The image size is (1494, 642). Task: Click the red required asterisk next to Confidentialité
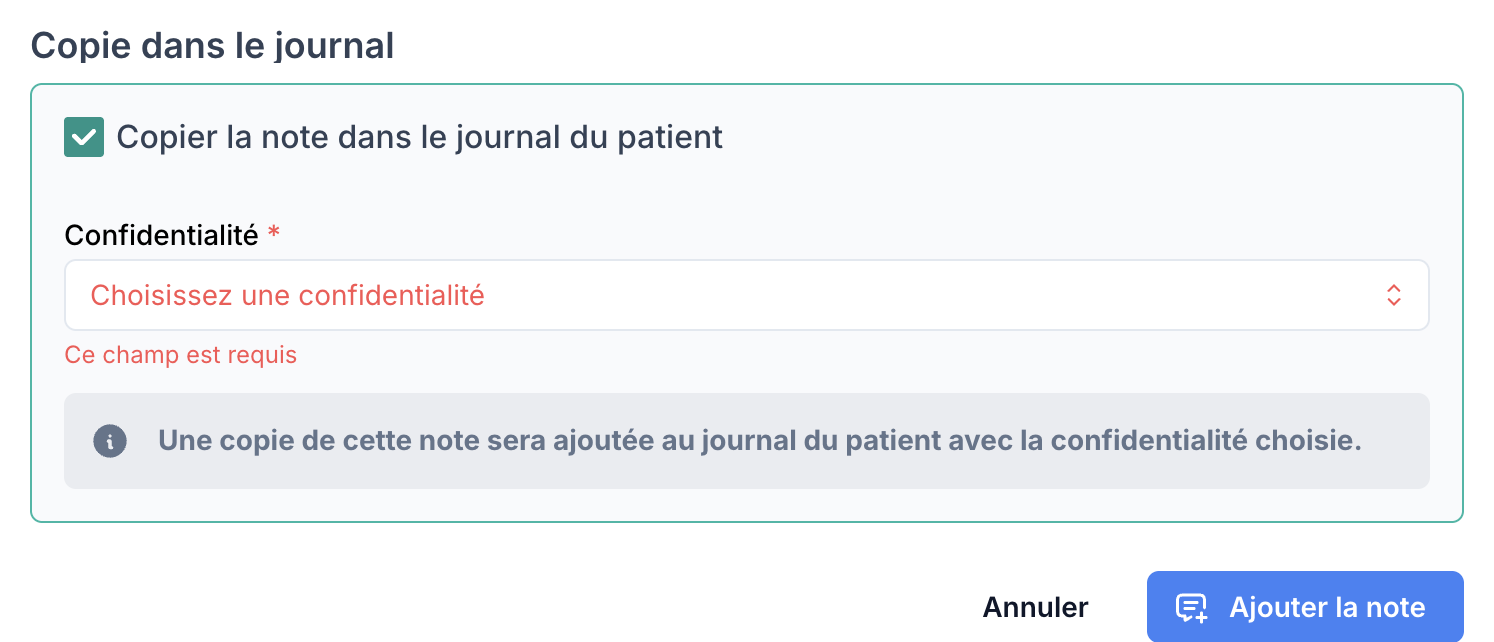coord(273,235)
